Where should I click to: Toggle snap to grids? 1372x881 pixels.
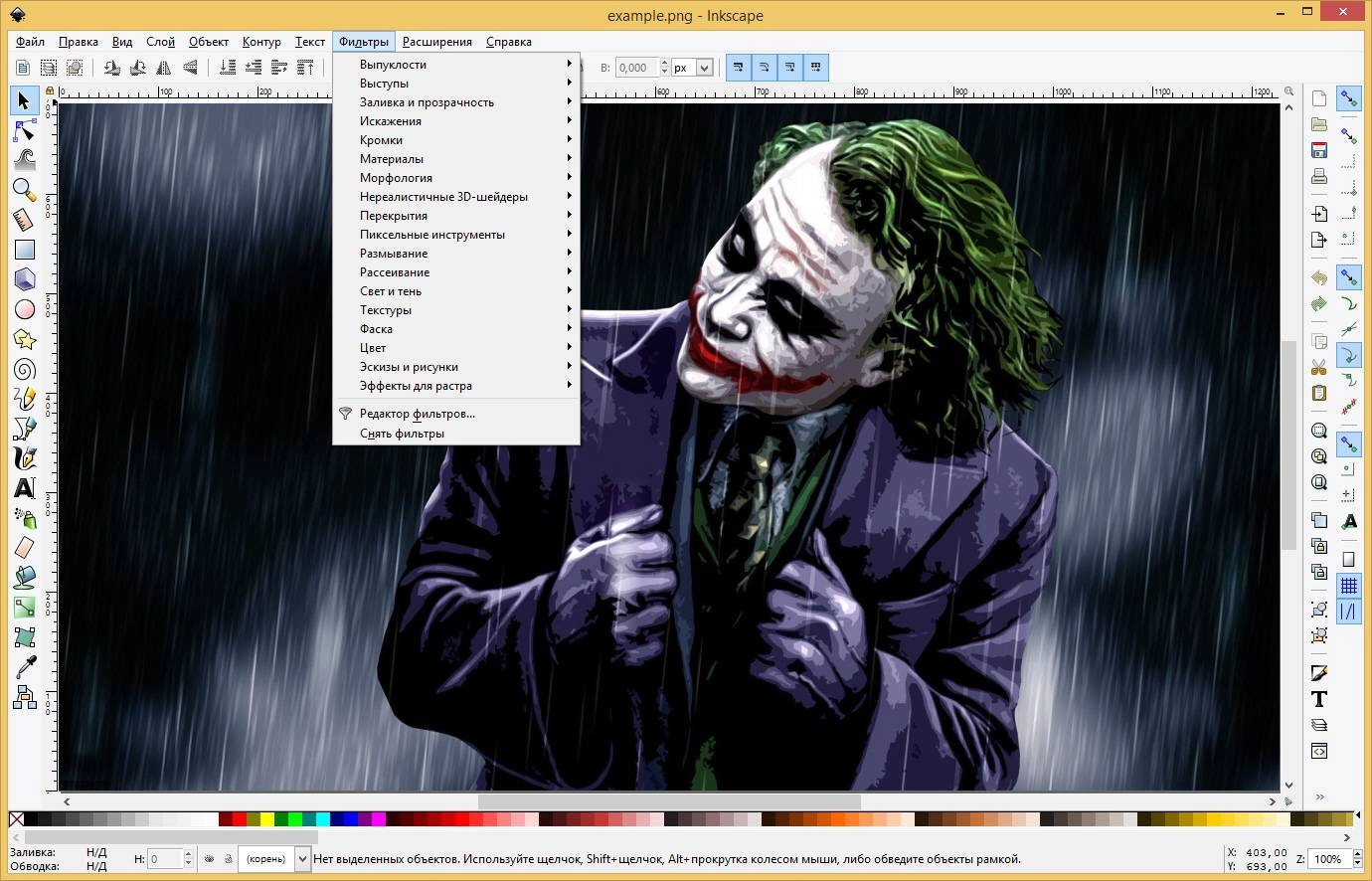[x=1349, y=586]
